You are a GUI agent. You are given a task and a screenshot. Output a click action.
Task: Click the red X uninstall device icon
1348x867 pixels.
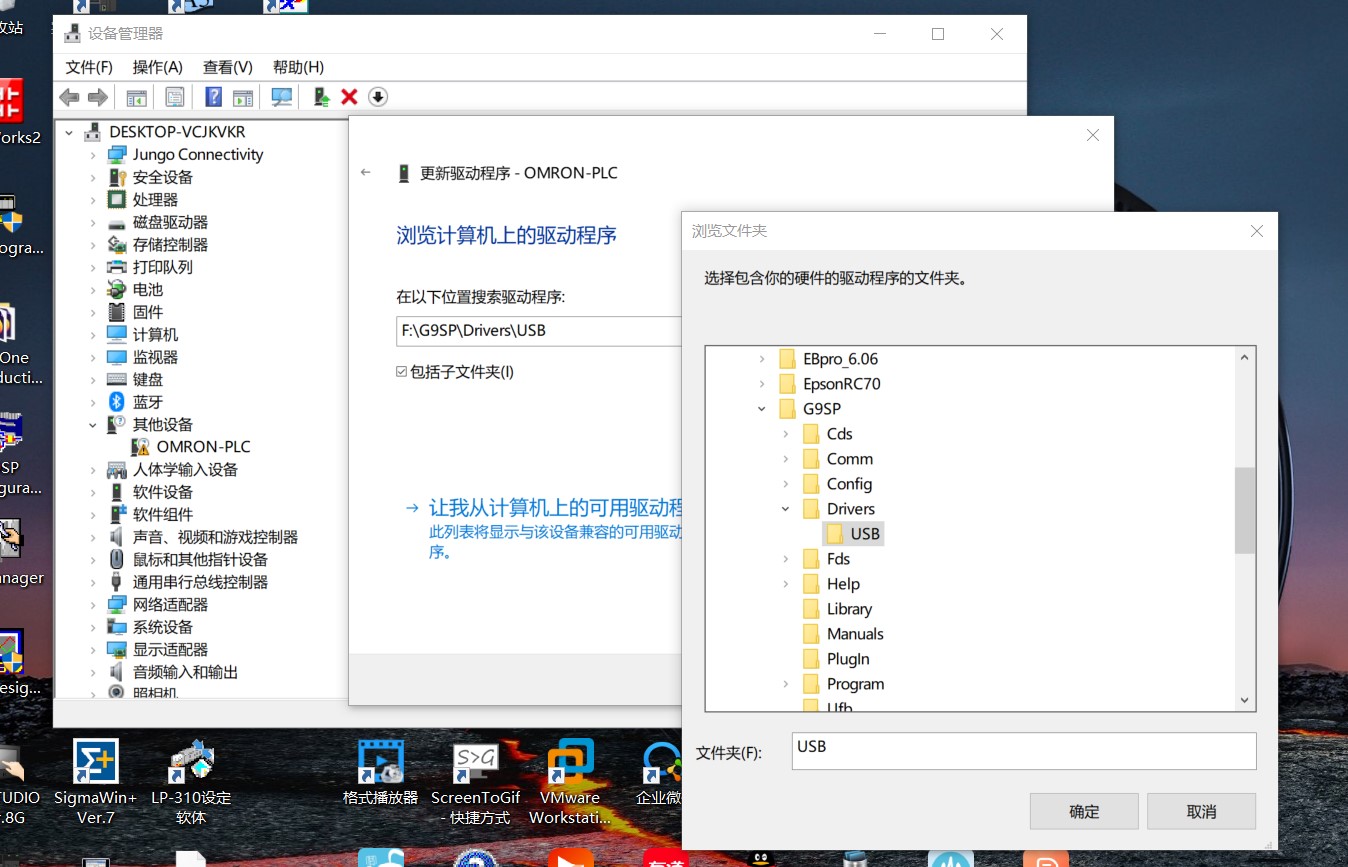[349, 97]
